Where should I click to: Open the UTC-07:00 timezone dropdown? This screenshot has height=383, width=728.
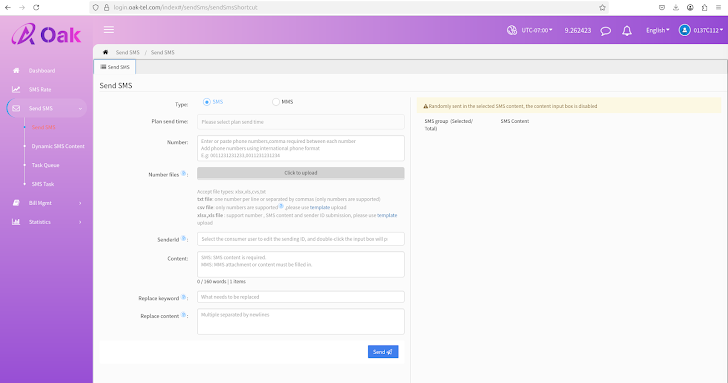pos(537,30)
